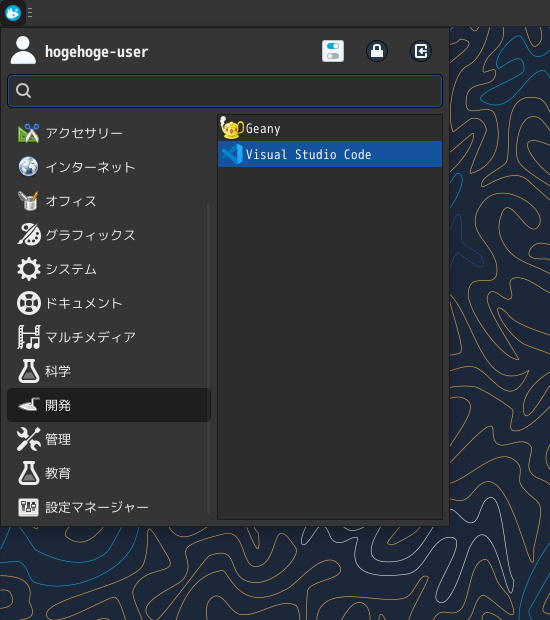Launch Geany from the app list
The height and width of the screenshot is (620, 550).
(330, 129)
